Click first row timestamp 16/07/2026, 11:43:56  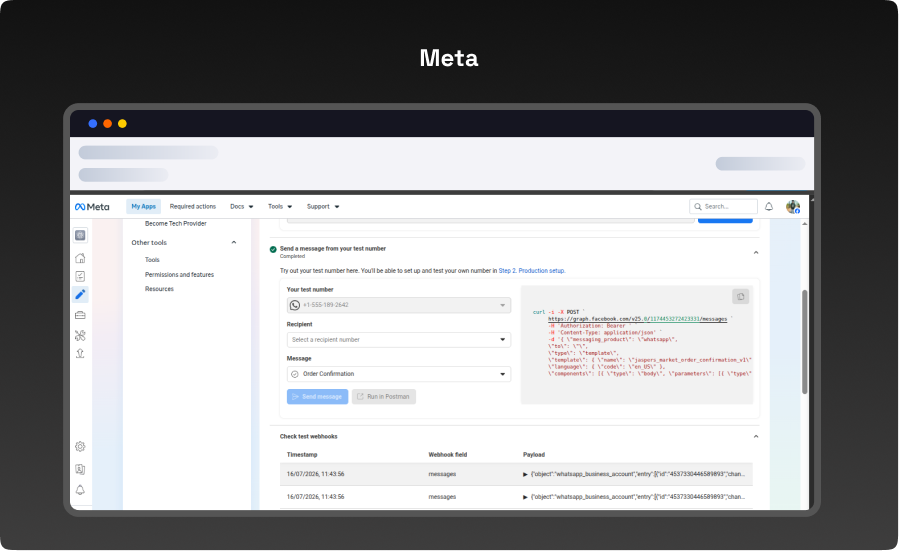(x=315, y=474)
